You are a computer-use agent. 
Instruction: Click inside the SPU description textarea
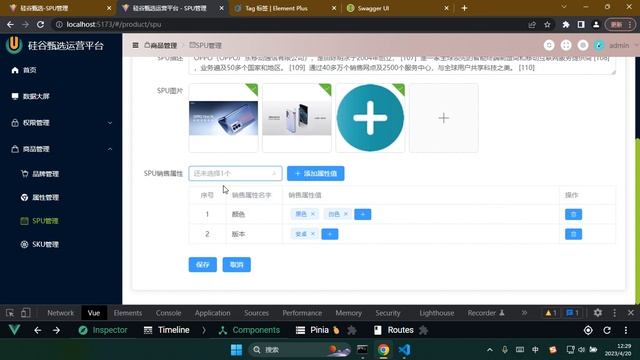click(402, 65)
